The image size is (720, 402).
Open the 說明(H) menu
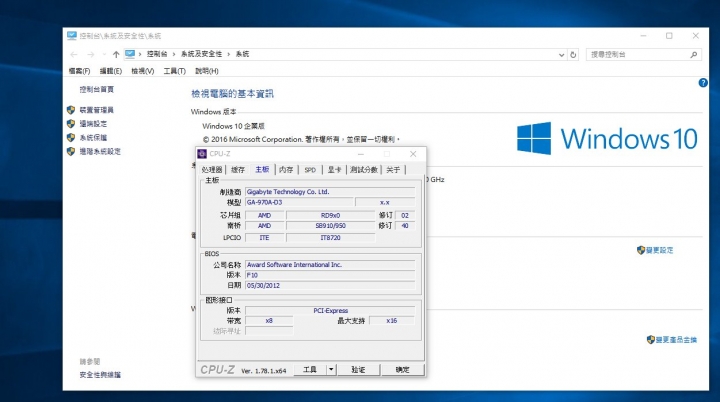(x=207, y=71)
